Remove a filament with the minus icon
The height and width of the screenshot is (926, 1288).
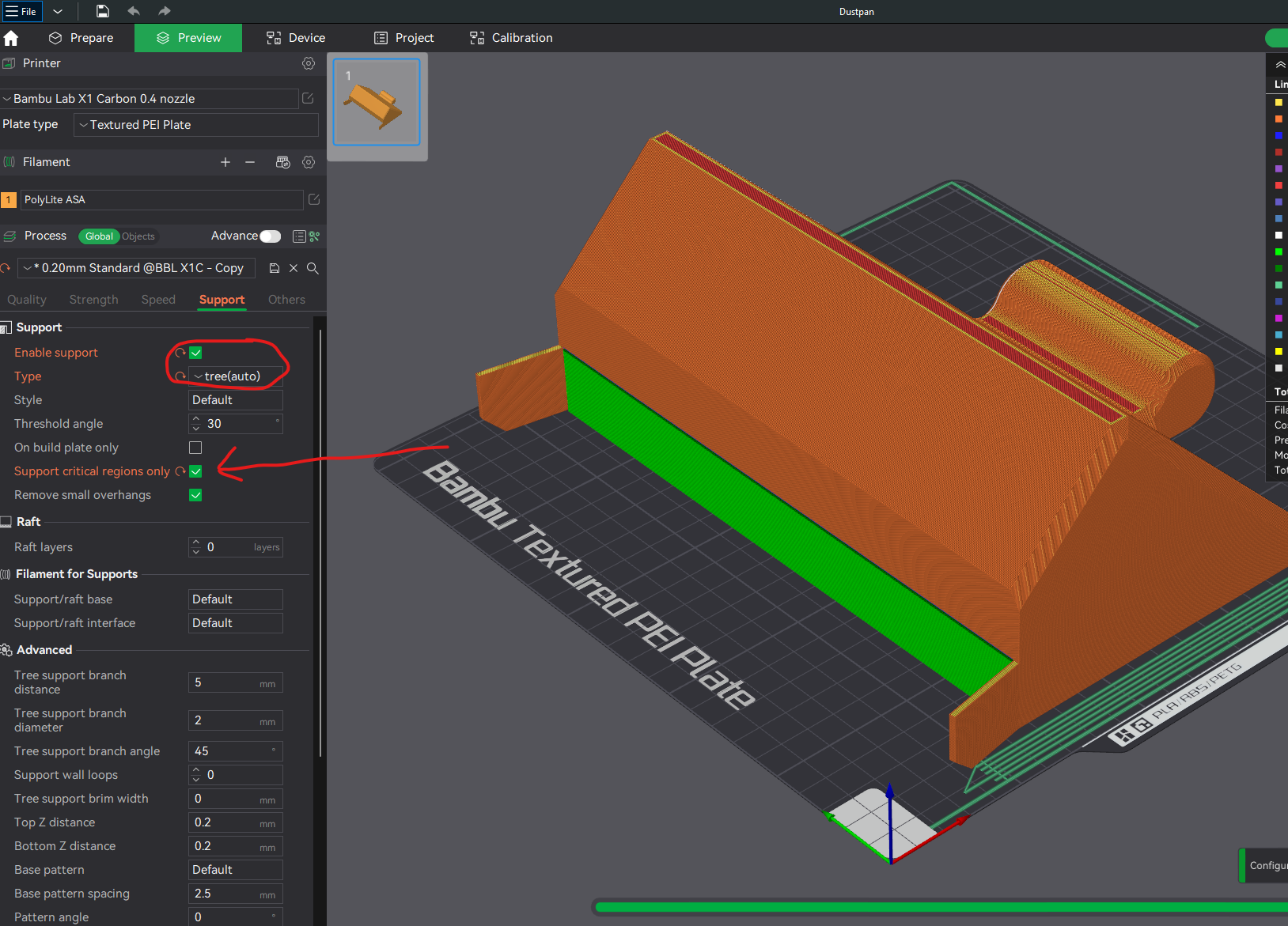tap(250, 162)
